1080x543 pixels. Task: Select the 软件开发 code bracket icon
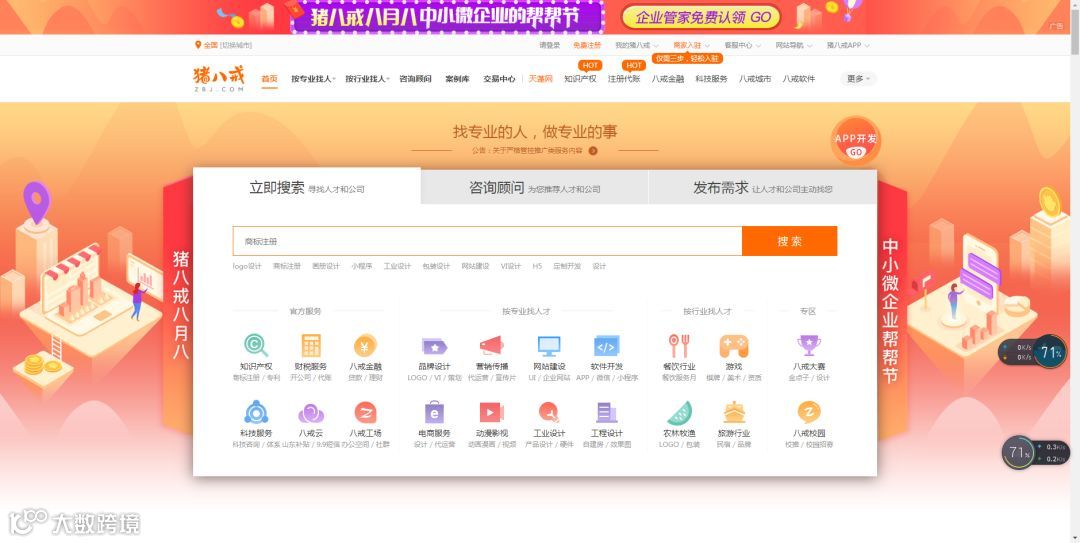(x=606, y=345)
